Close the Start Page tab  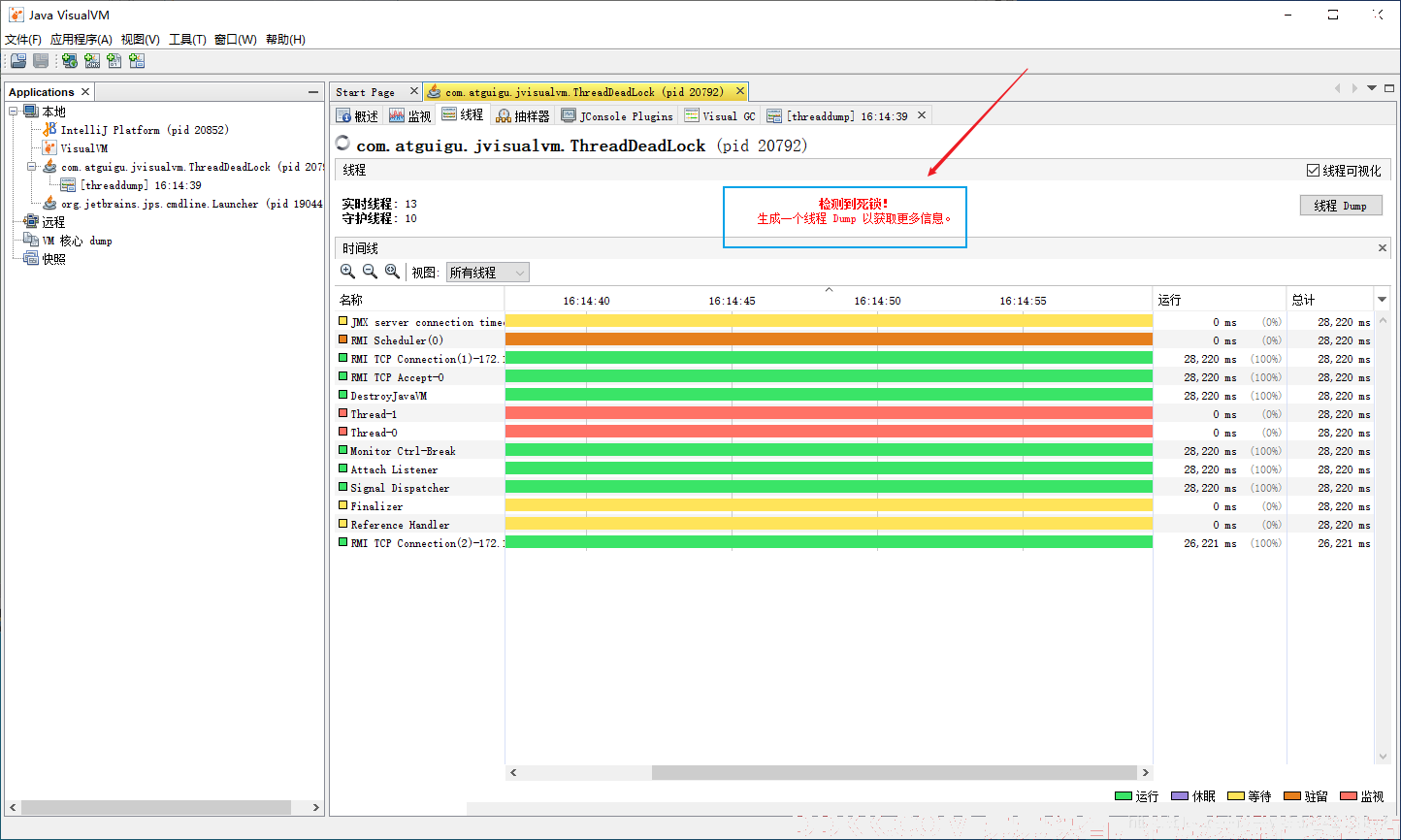coord(413,91)
